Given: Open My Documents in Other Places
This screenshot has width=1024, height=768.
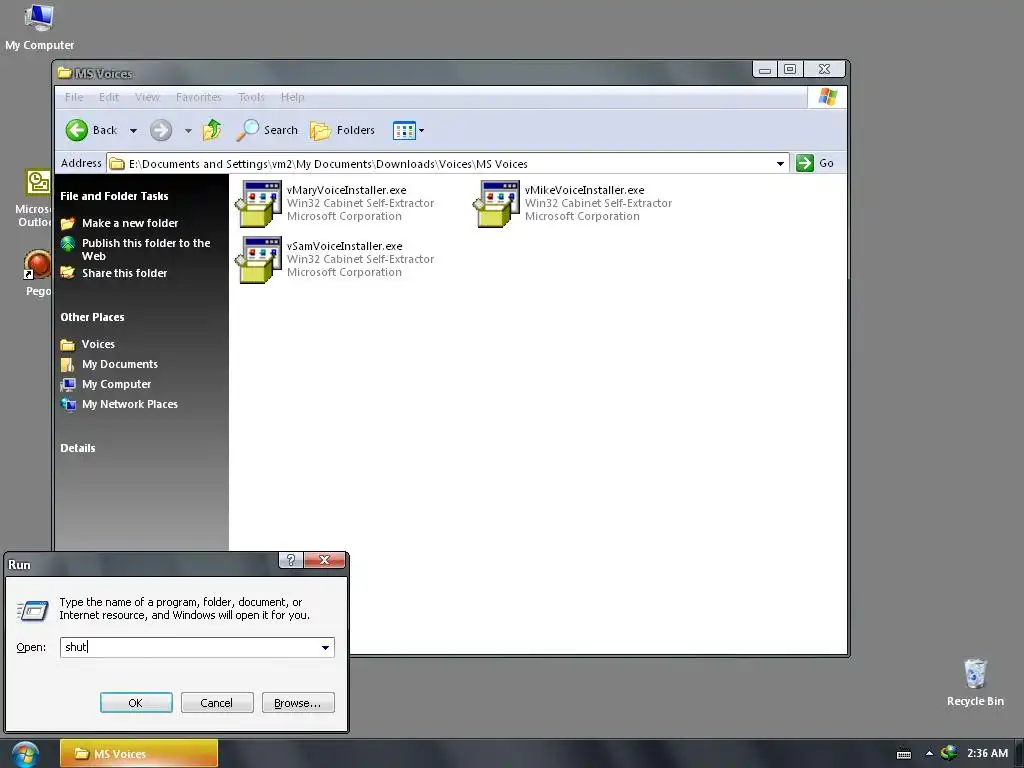Looking at the screenshot, I should [120, 364].
